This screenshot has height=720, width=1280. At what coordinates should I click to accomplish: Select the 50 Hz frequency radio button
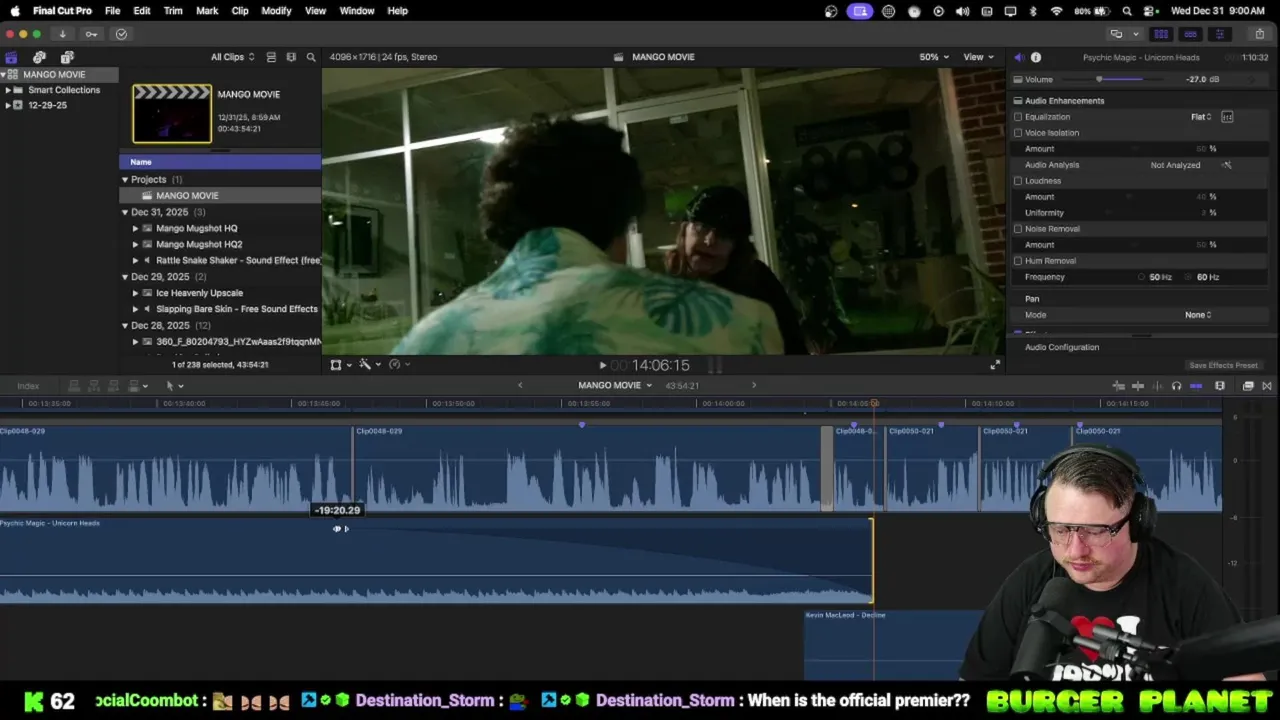[x=1142, y=277]
